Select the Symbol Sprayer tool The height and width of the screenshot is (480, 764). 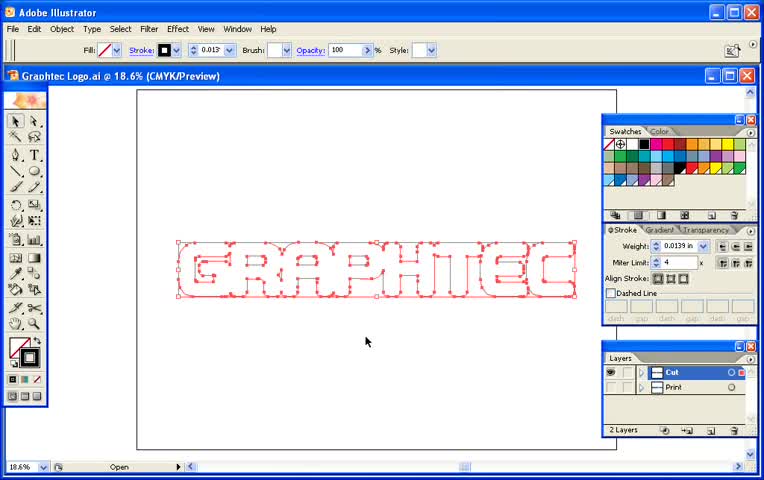16,239
